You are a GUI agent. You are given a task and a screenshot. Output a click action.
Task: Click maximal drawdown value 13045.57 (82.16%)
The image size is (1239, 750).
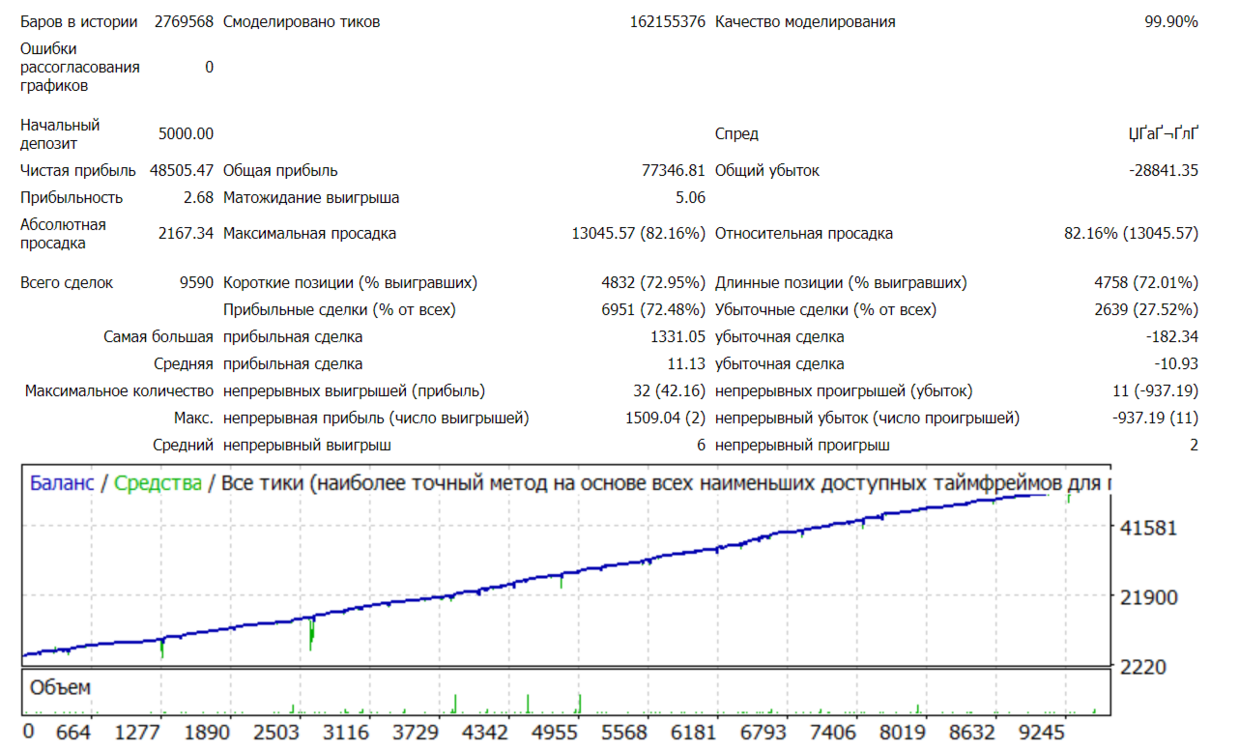(639, 234)
